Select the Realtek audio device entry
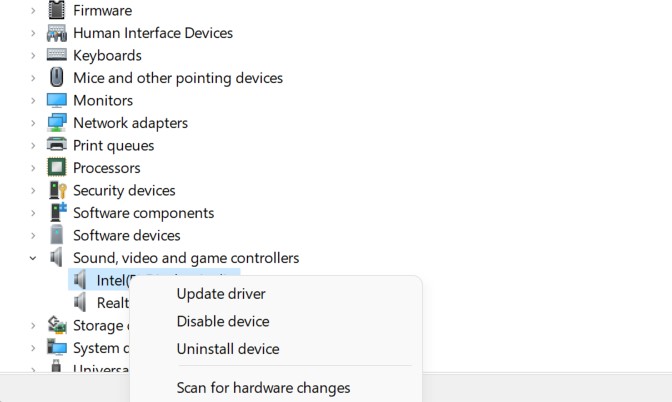The image size is (672, 402). click(112, 303)
